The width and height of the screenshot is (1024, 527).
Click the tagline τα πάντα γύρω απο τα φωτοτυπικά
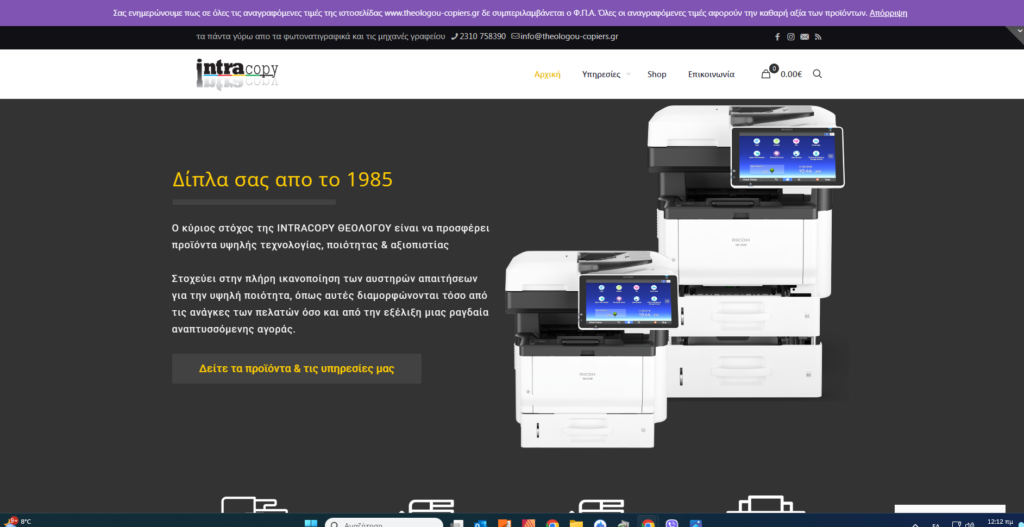point(321,37)
